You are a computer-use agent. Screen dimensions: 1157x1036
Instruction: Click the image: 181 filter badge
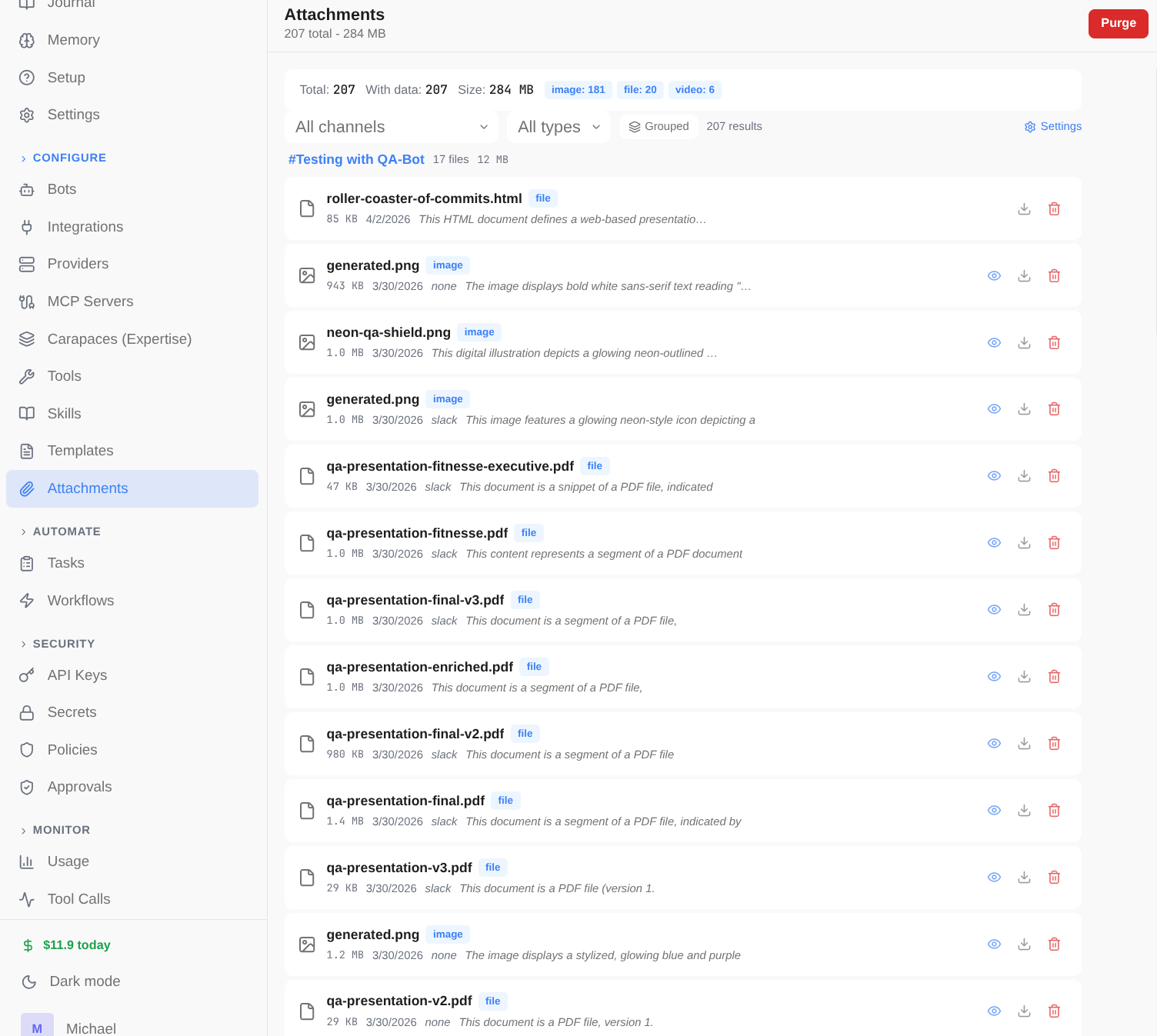(578, 90)
